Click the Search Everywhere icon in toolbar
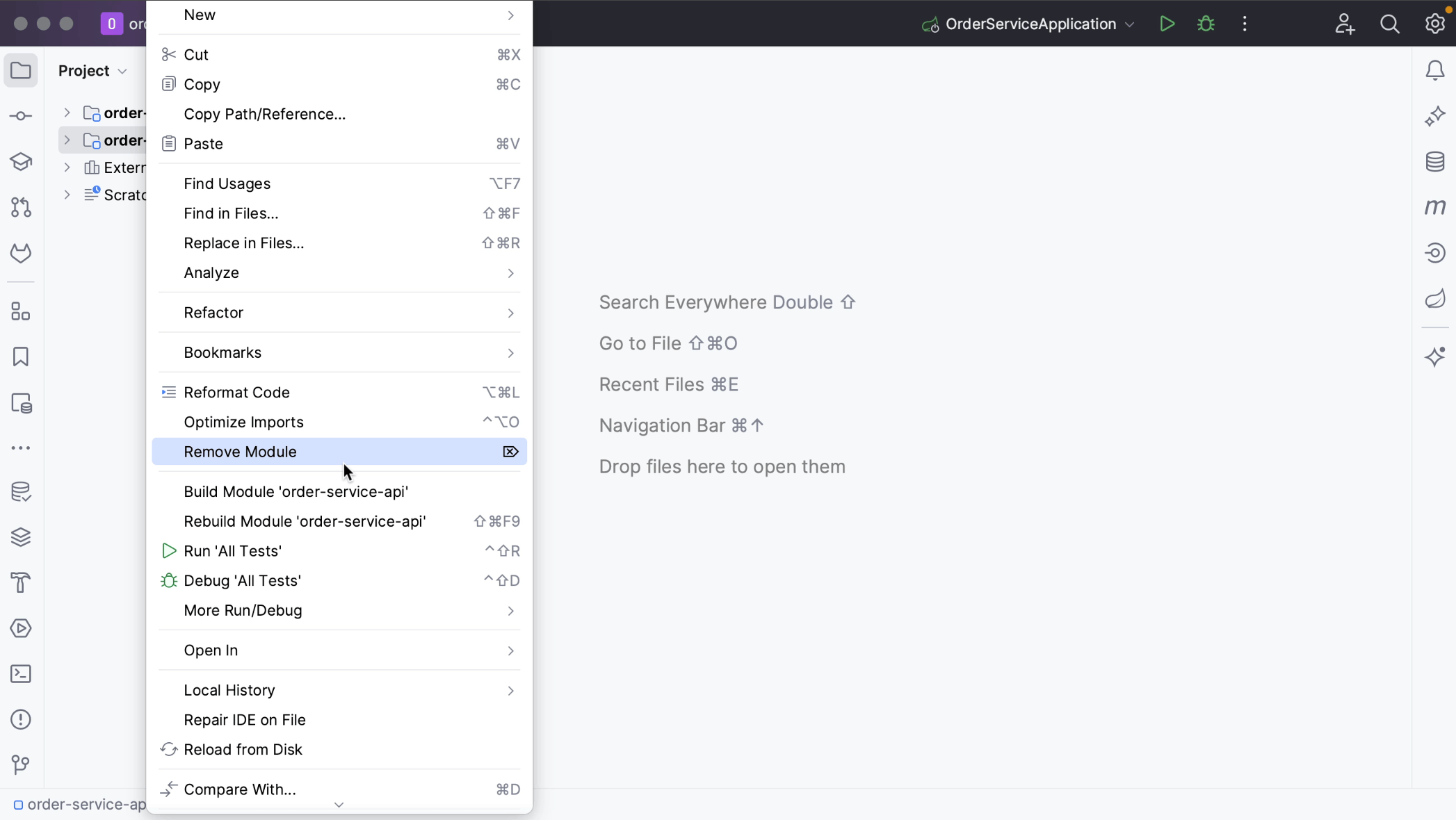 (1390, 24)
